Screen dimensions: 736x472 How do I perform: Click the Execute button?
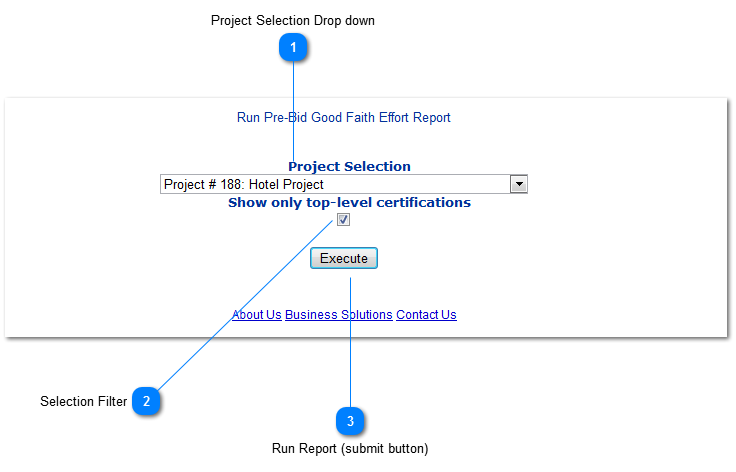(x=344, y=258)
